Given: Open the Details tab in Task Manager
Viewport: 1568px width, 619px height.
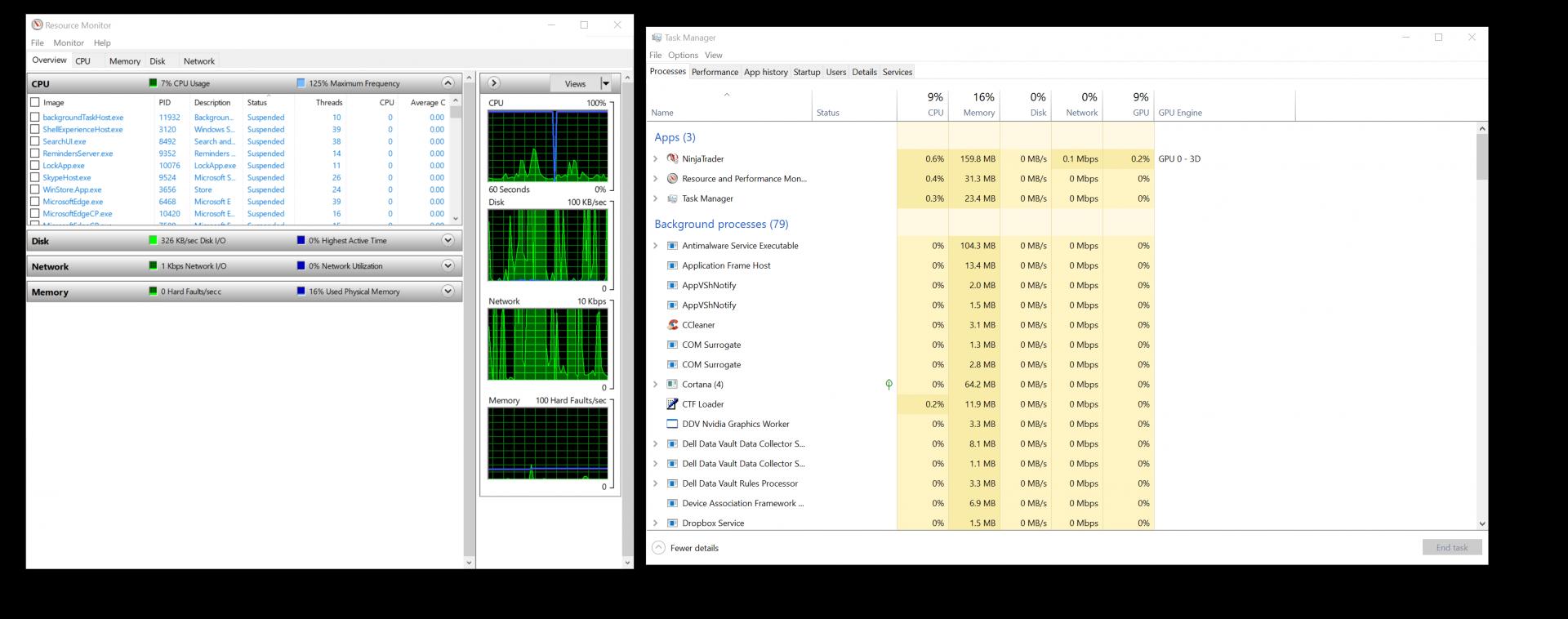Looking at the screenshot, I should point(864,72).
